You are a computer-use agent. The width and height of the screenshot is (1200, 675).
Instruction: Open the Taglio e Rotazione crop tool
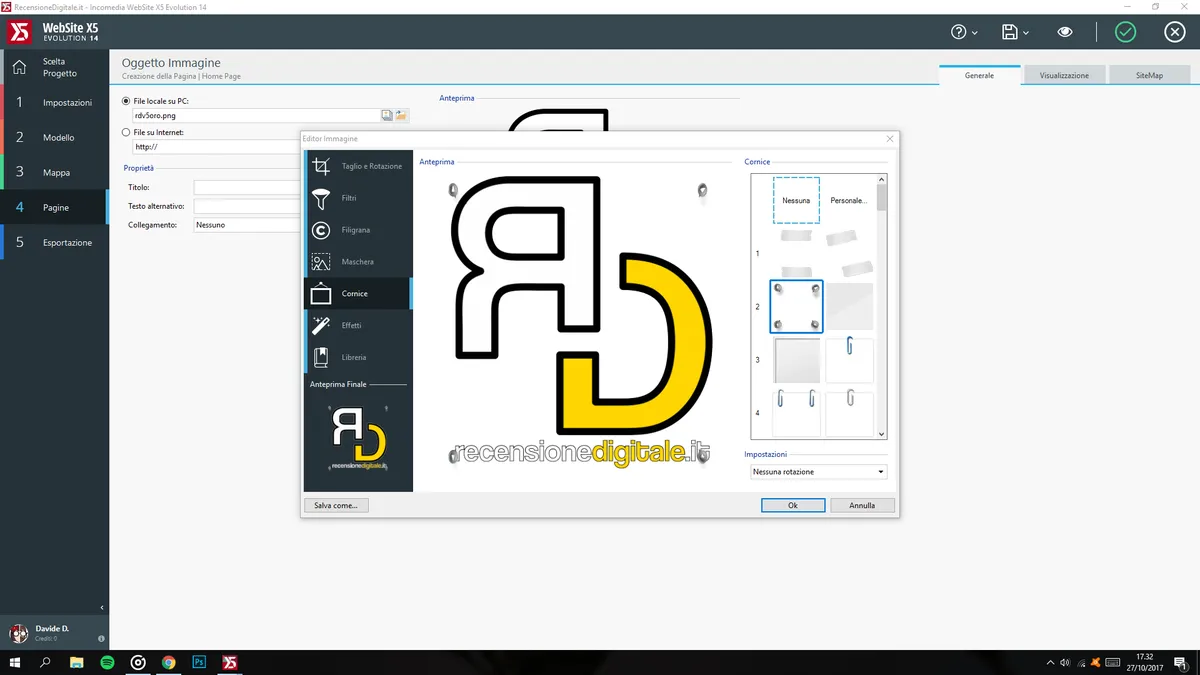[357, 166]
